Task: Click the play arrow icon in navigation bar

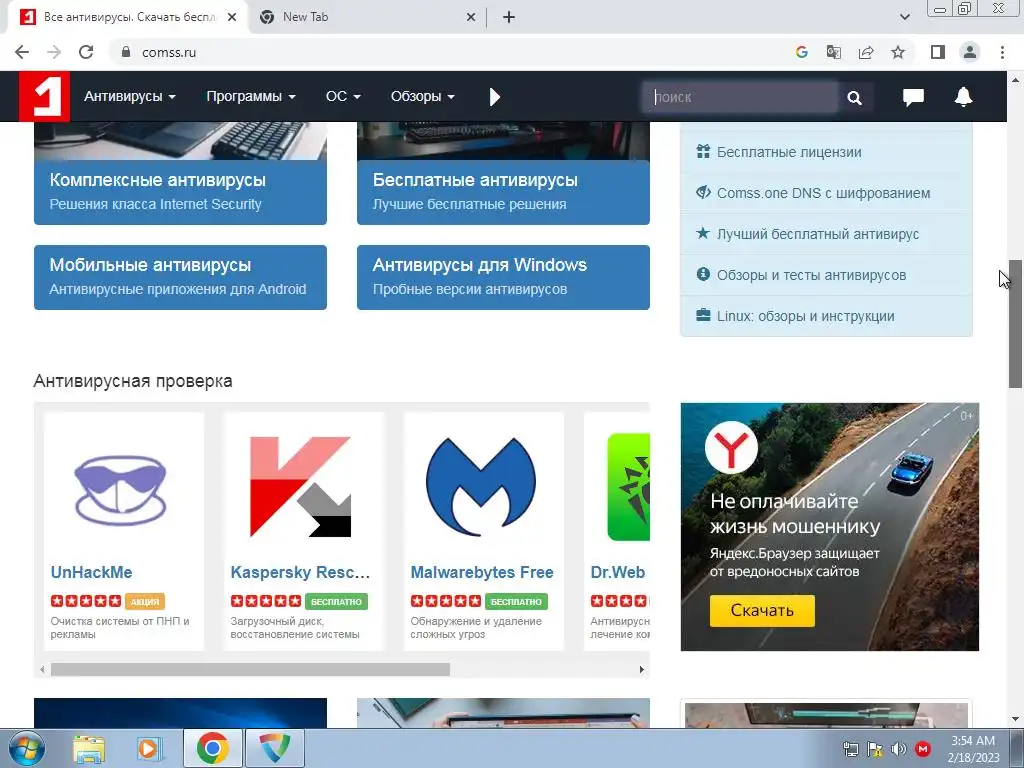Action: click(x=494, y=97)
